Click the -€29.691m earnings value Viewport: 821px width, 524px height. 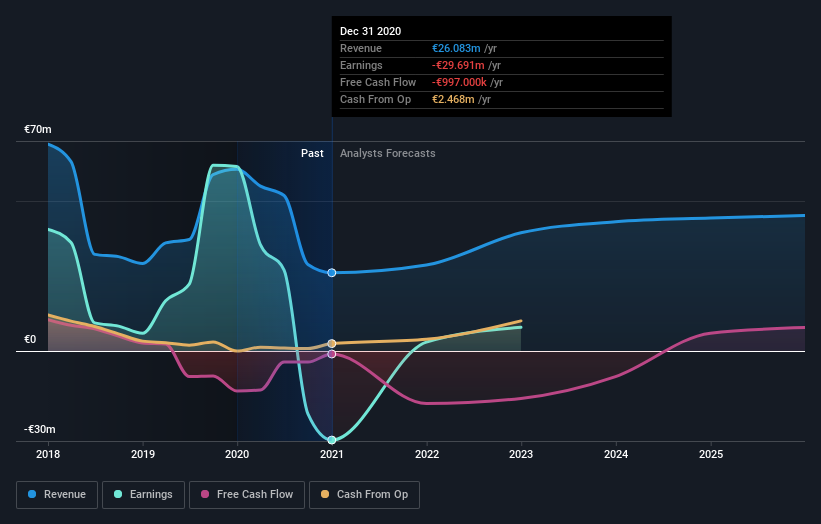click(458, 65)
